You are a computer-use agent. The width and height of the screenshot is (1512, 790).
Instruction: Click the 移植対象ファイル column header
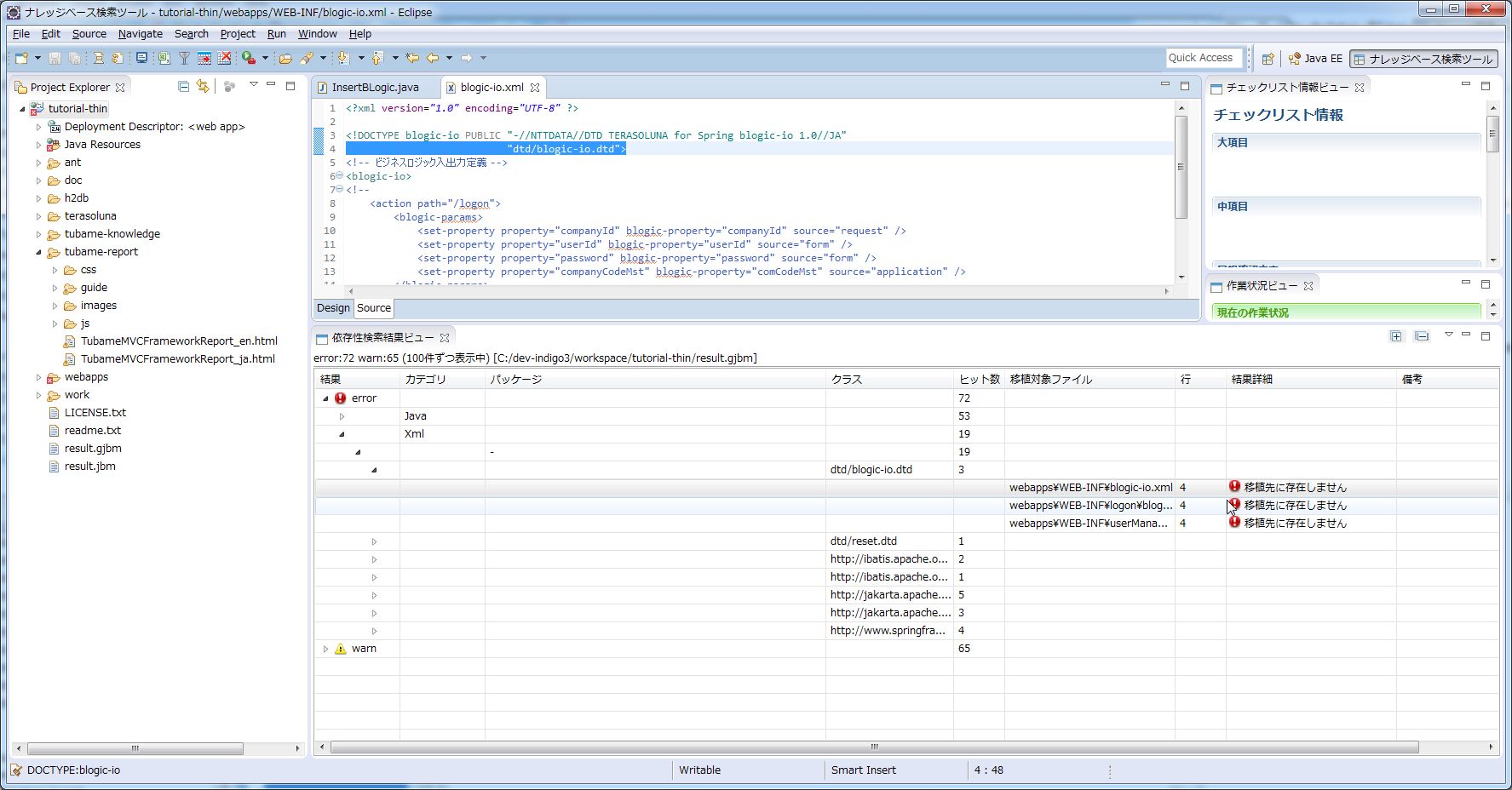click(x=1089, y=380)
